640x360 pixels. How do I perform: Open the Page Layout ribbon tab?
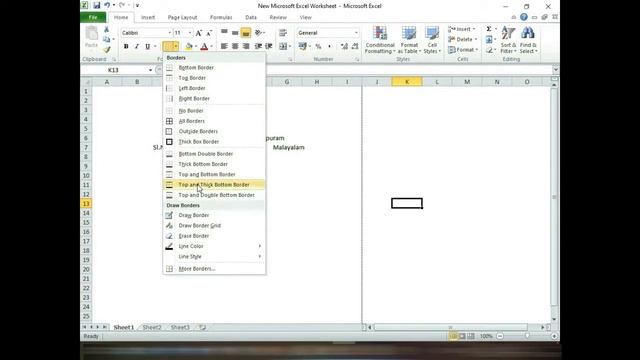tap(182, 18)
